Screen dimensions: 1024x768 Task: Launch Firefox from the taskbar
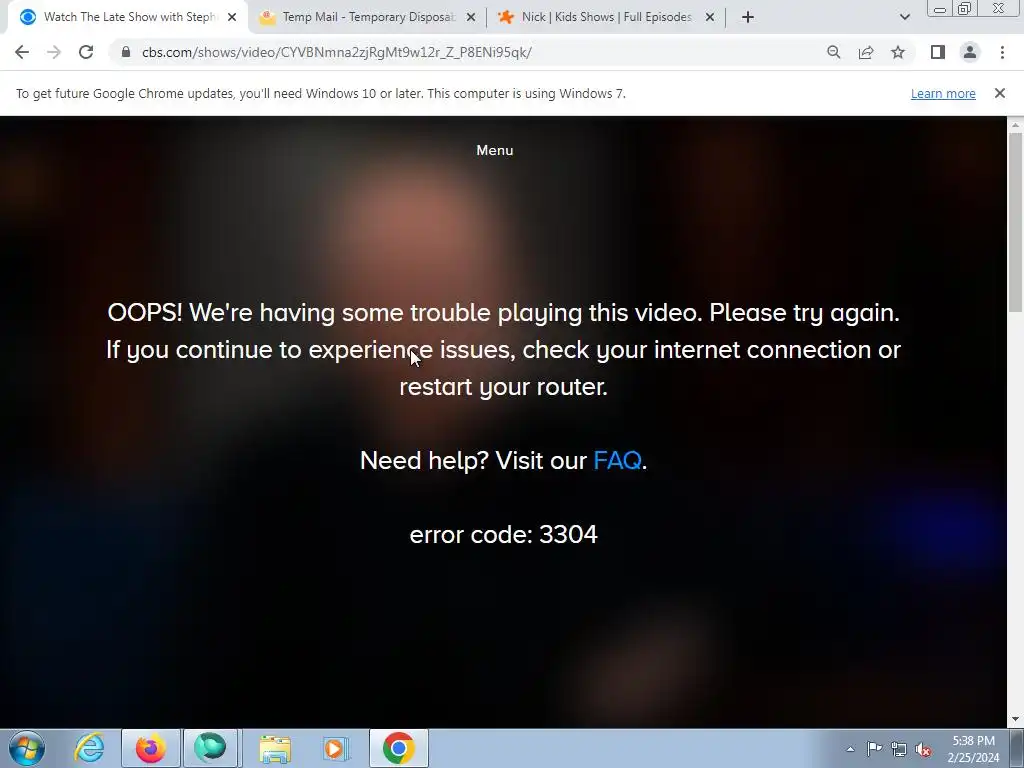[150, 748]
